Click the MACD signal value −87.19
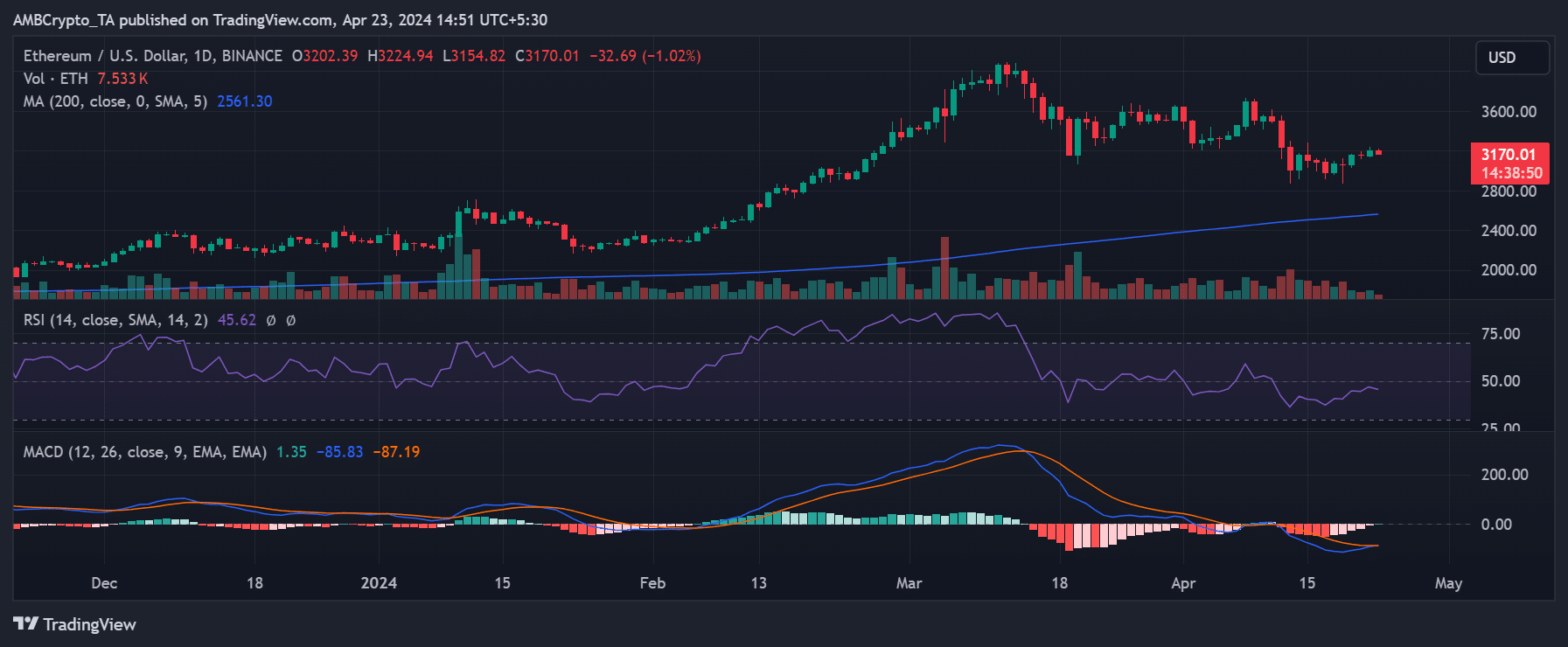The width and height of the screenshot is (1568, 647). tap(396, 452)
